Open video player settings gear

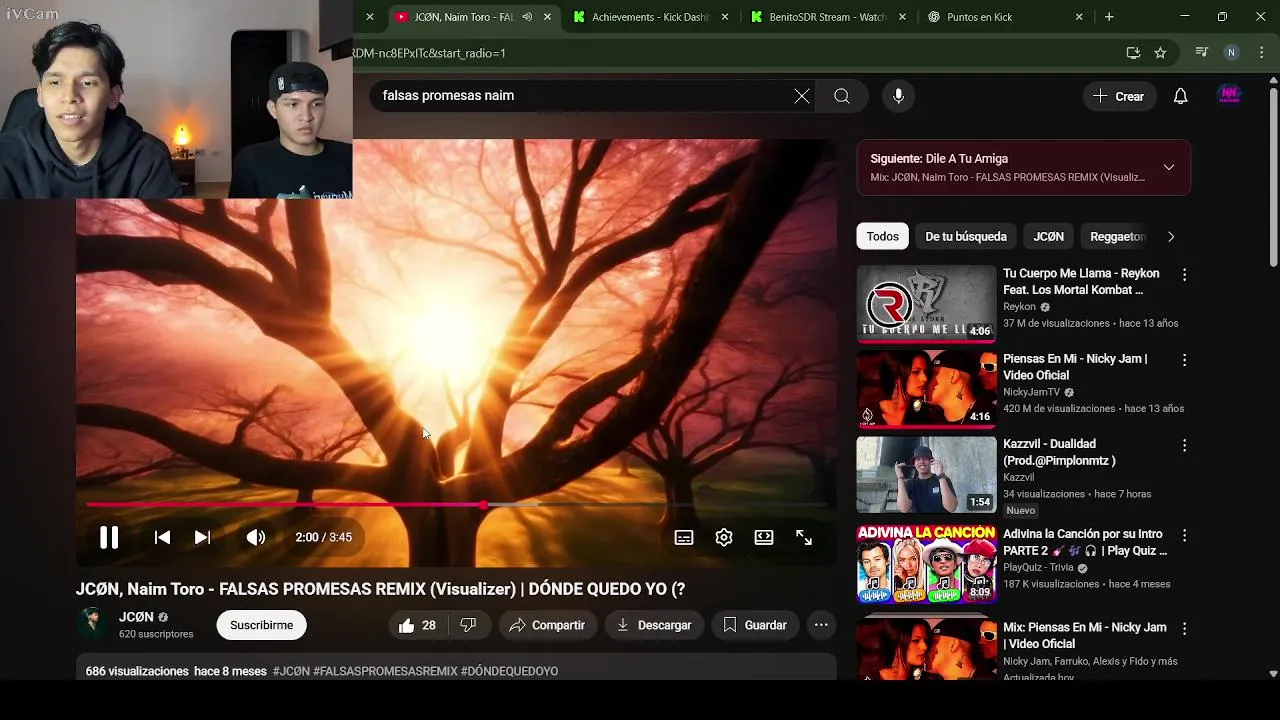(x=724, y=537)
